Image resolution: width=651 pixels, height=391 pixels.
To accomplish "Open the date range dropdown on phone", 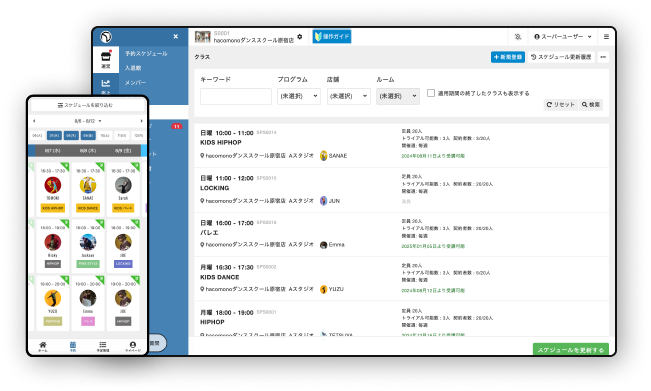I will (88, 121).
